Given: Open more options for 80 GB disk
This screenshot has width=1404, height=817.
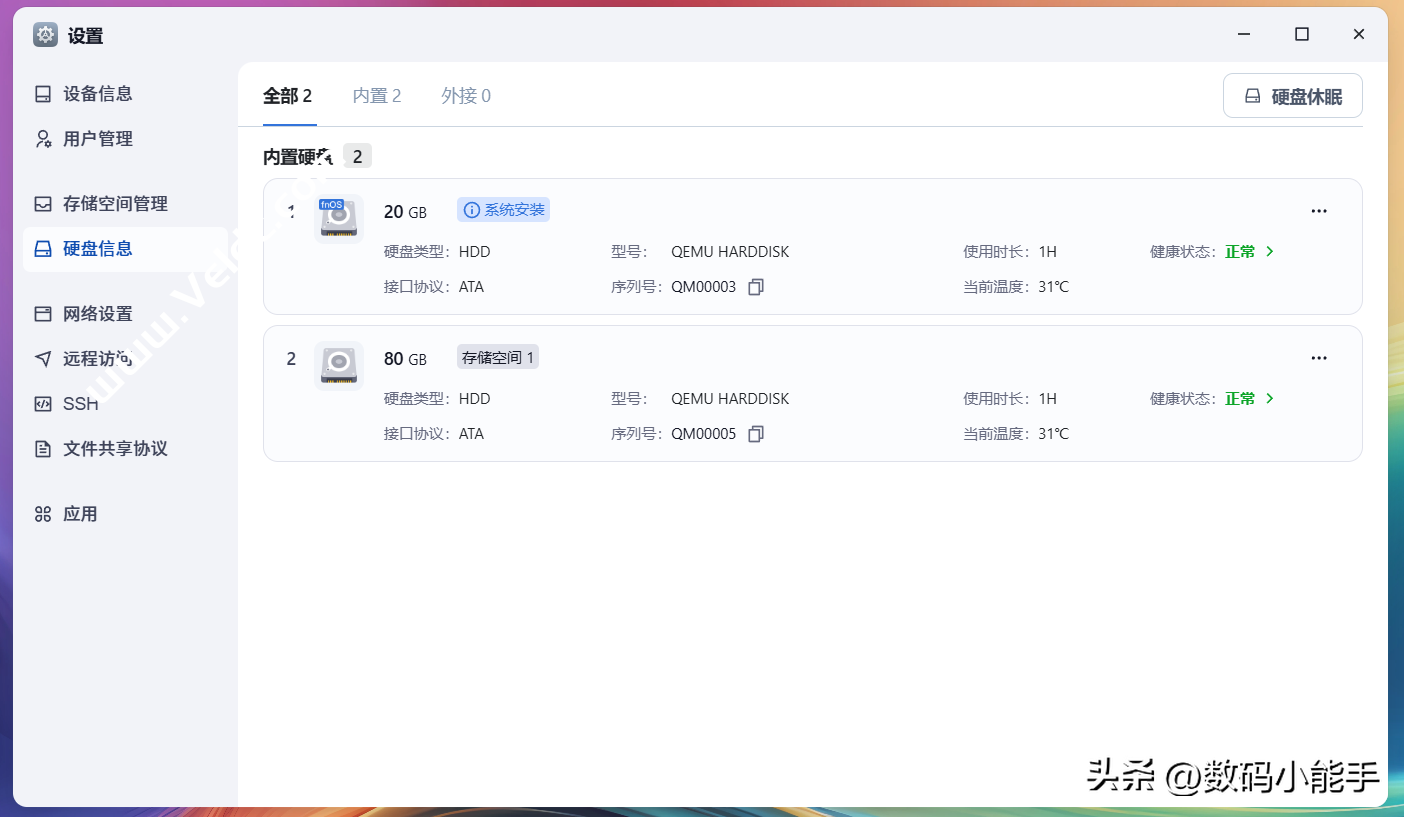Looking at the screenshot, I should coord(1318,358).
